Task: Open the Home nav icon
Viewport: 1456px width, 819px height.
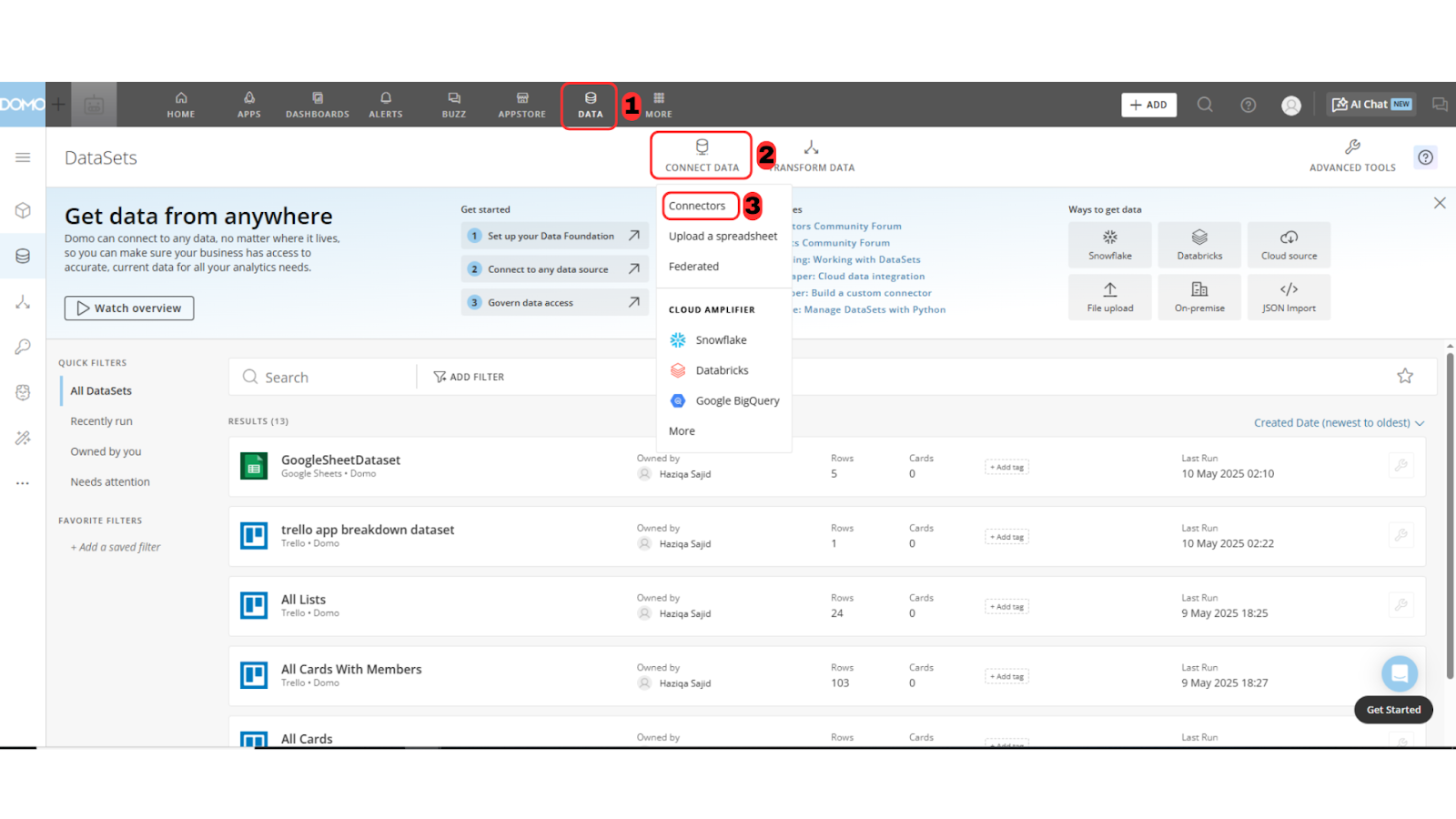Action: click(181, 105)
